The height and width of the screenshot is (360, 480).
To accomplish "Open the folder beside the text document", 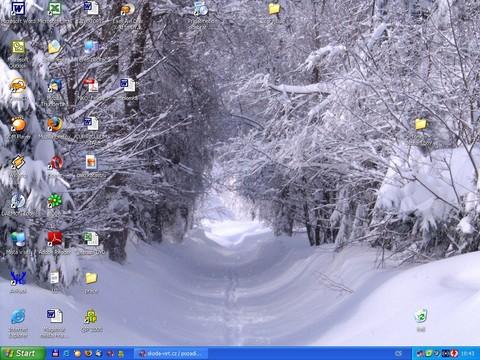I will (x=91, y=278).
